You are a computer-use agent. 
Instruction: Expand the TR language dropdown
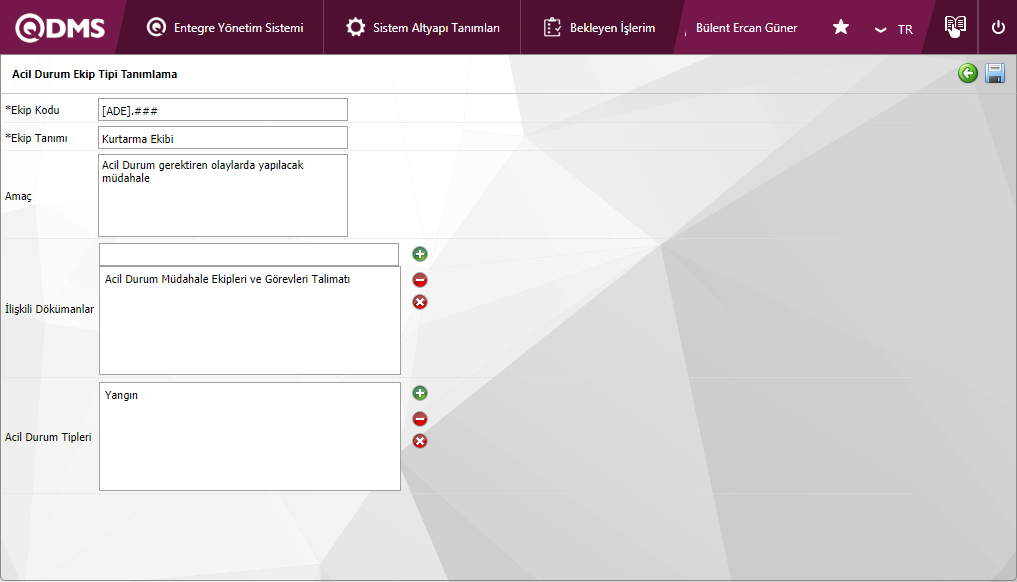[x=894, y=29]
